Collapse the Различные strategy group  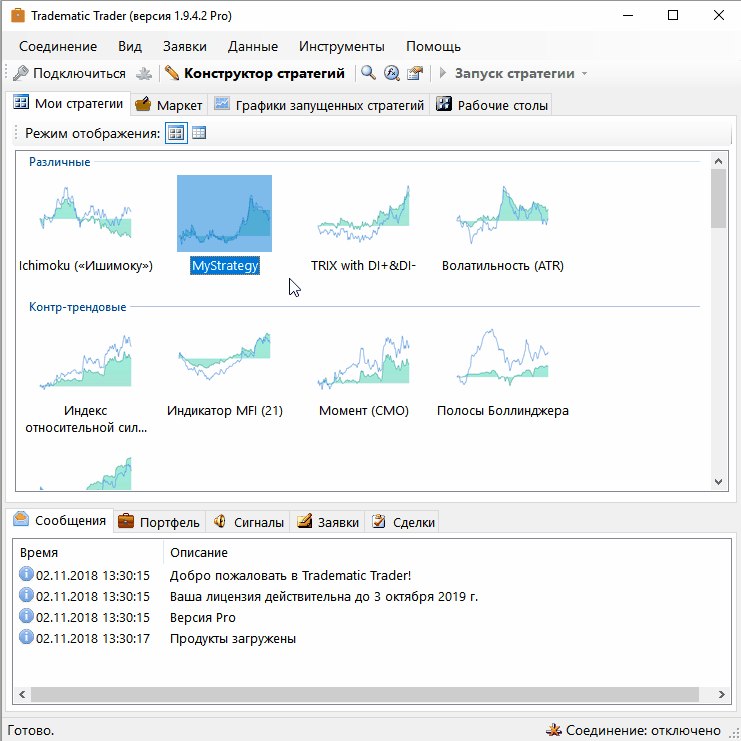[x=60, y=162]
